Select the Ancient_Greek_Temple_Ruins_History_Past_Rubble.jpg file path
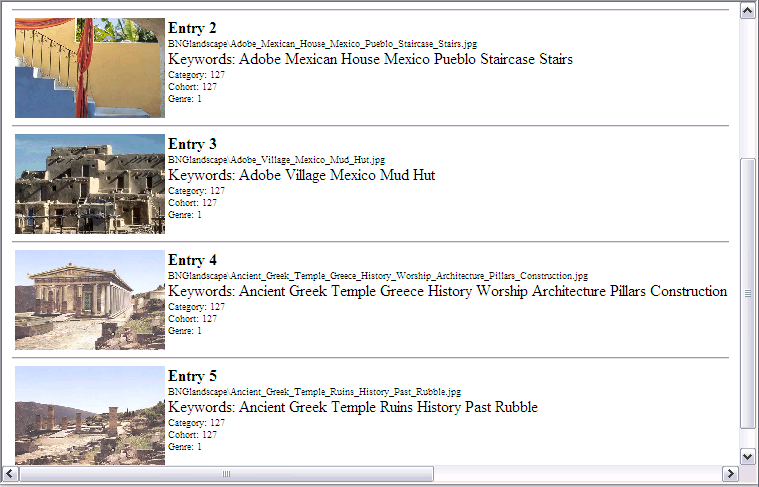This screenshot has width=759, height=487. pos(315,392)
